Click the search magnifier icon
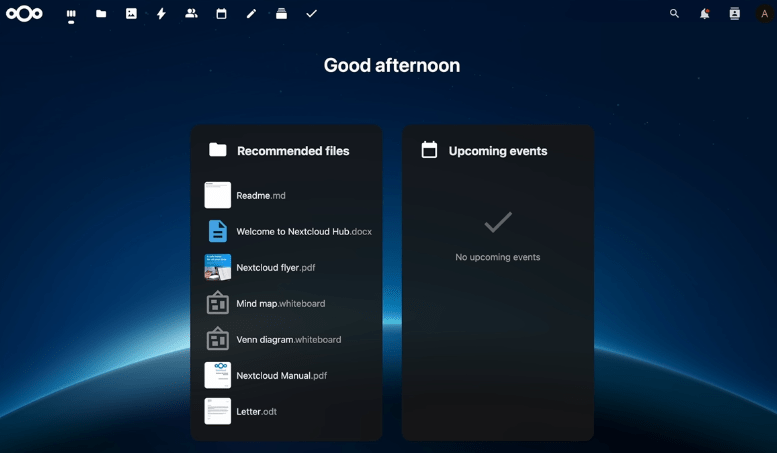 click(674, 14)
